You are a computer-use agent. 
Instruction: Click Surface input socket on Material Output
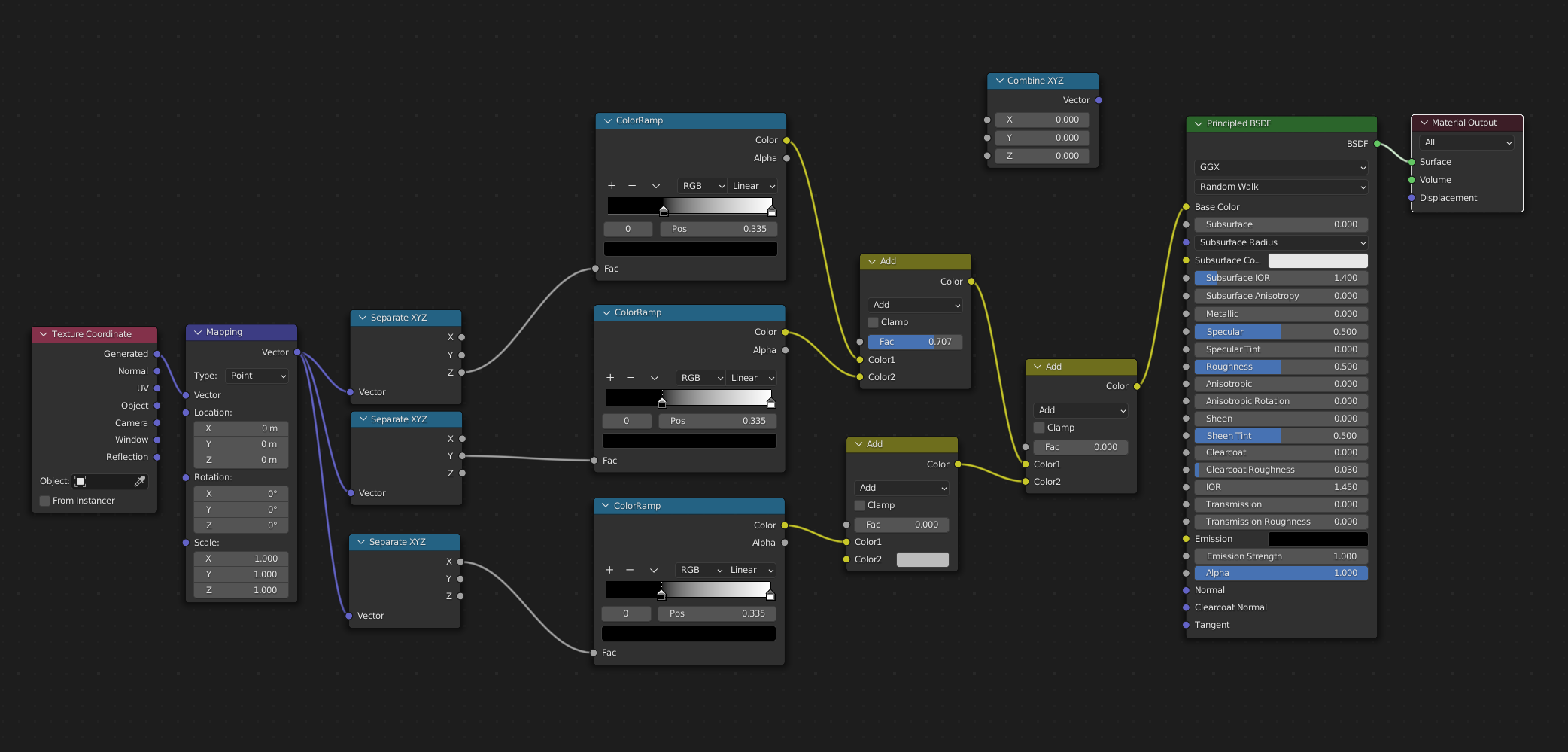(1412, 162)
